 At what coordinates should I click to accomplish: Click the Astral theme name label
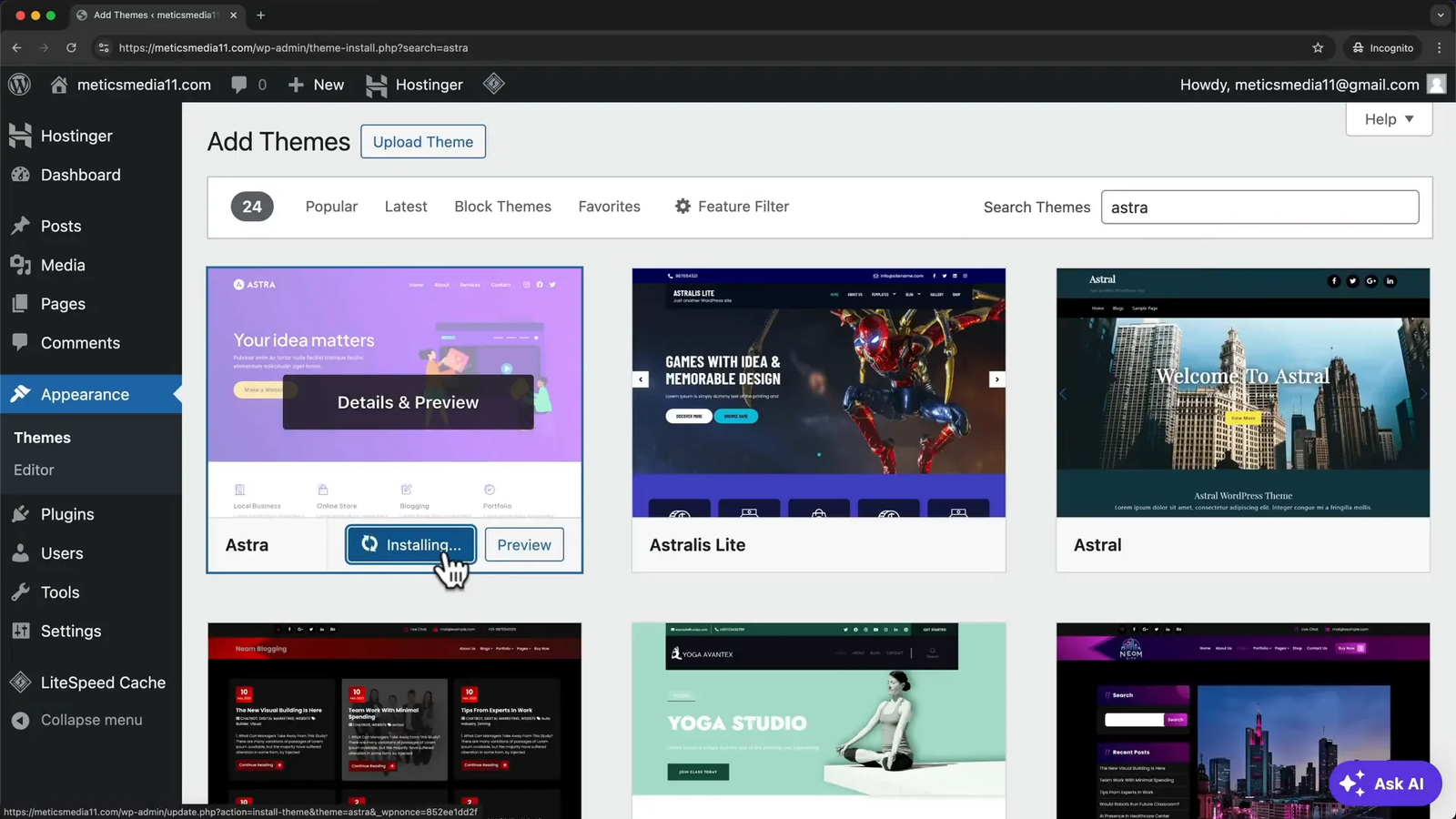(x=1097, y=545)
